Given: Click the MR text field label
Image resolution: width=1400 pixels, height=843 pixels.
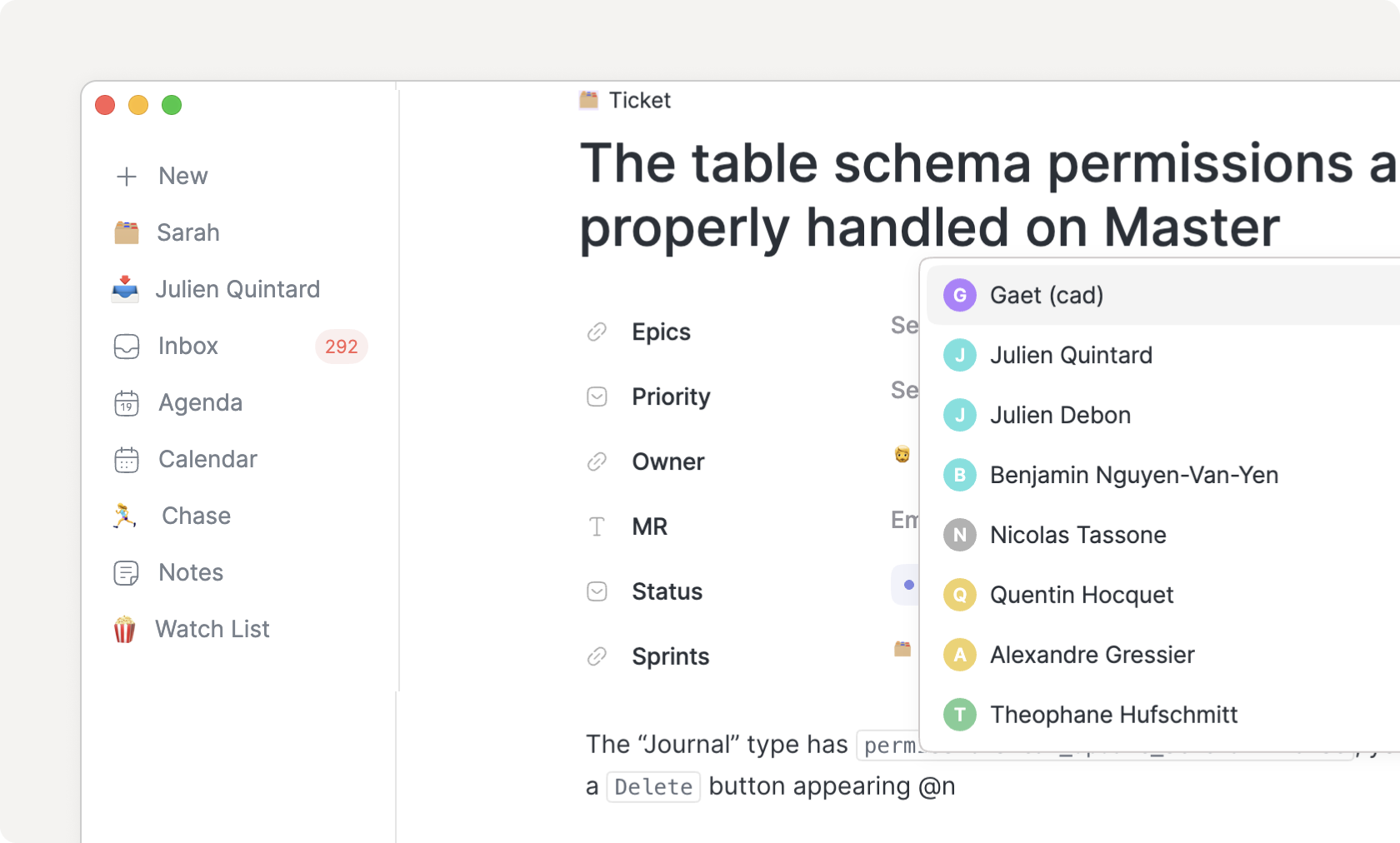Looking at the screenshot, I should coord(649,527).
